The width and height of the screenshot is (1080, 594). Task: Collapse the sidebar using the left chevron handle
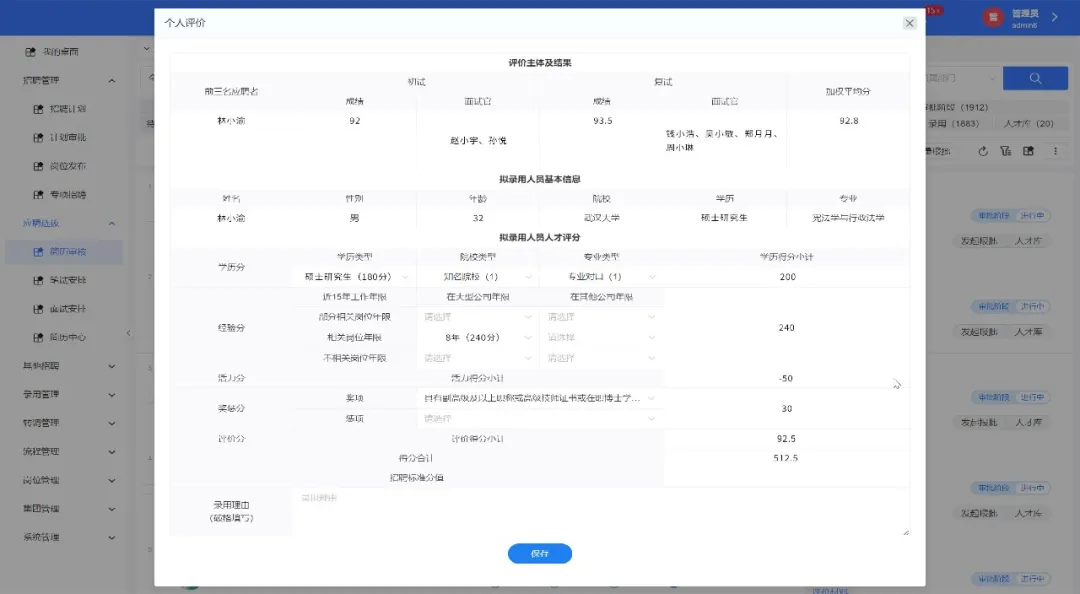click(128, 334)
